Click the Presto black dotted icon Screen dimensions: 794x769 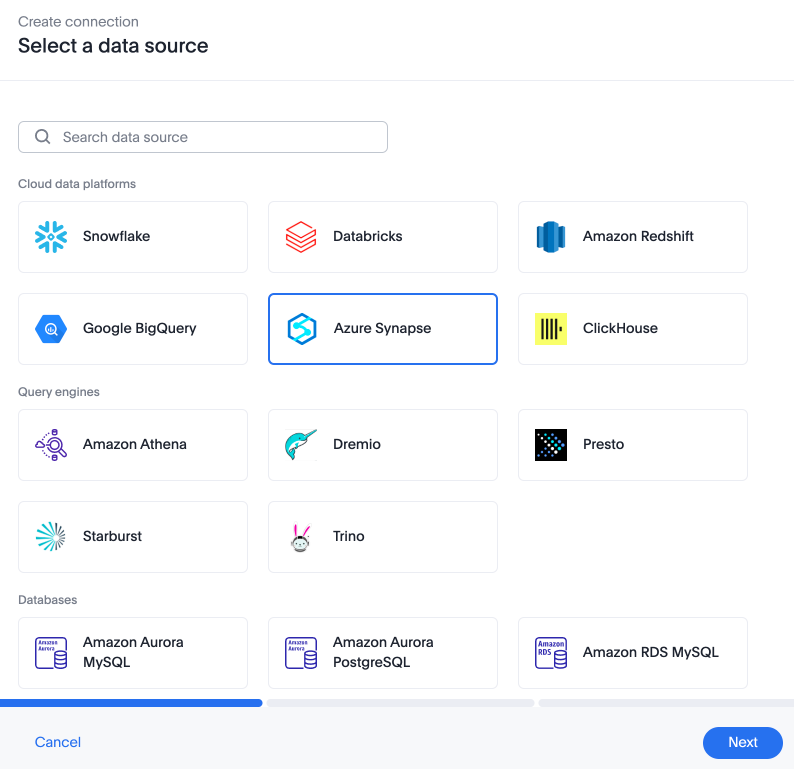tap(551, 445)
